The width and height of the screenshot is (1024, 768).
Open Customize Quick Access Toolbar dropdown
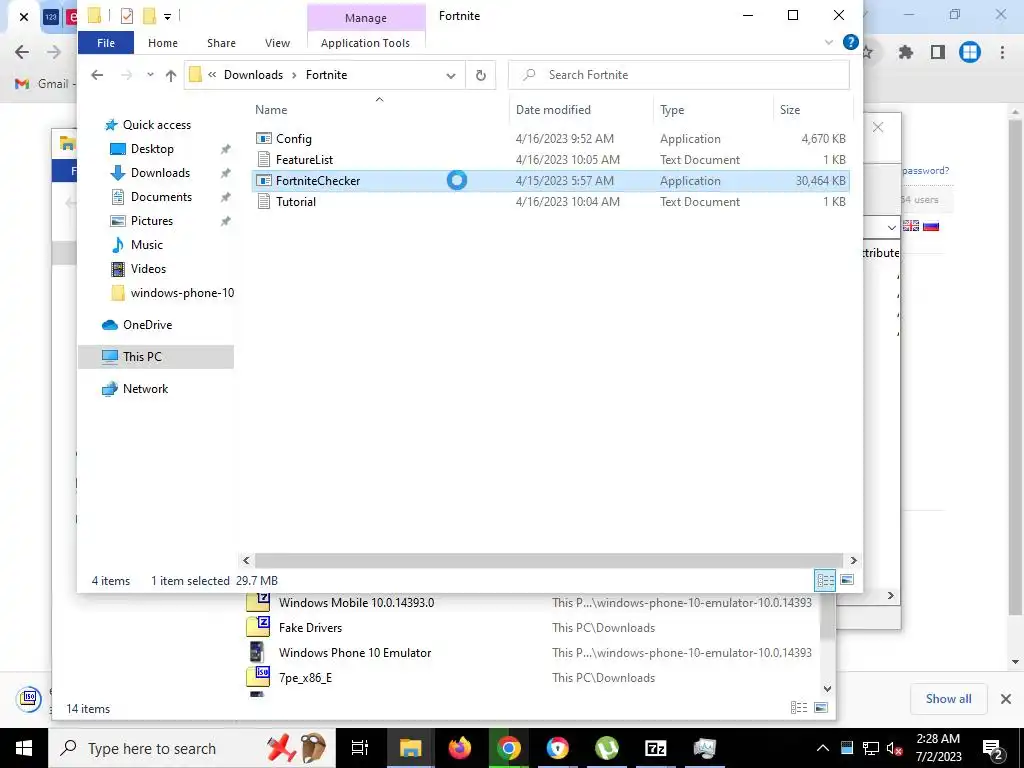pyautogui.click(x=167, y=16)
